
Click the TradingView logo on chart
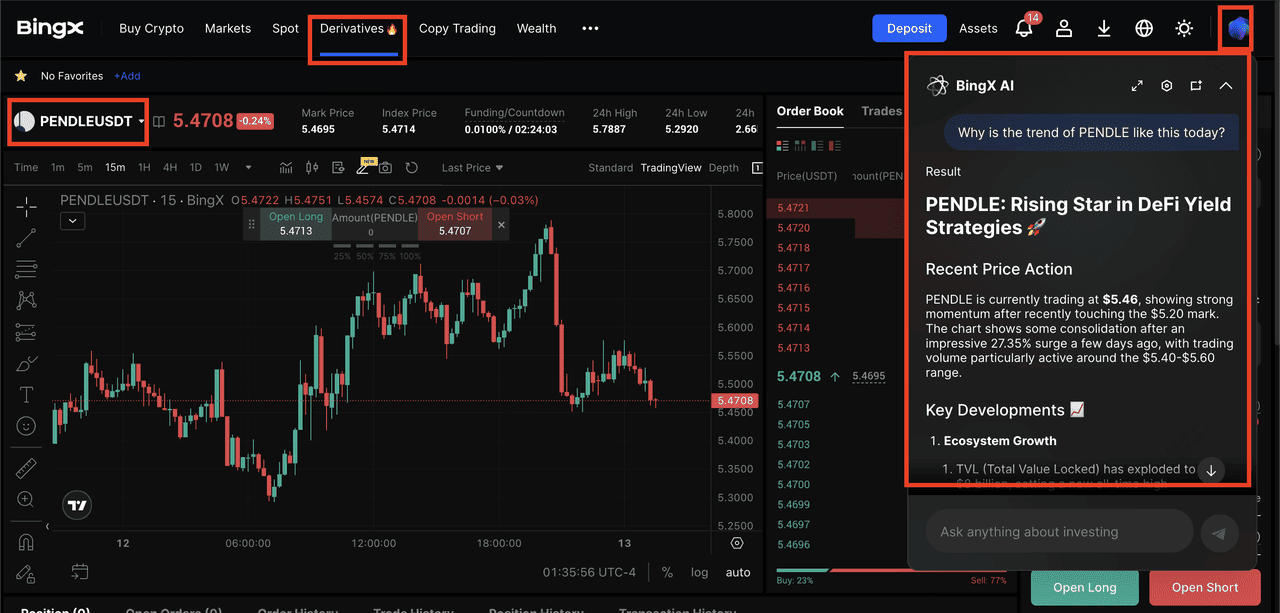pyautogui.click(x=77, y=505)
